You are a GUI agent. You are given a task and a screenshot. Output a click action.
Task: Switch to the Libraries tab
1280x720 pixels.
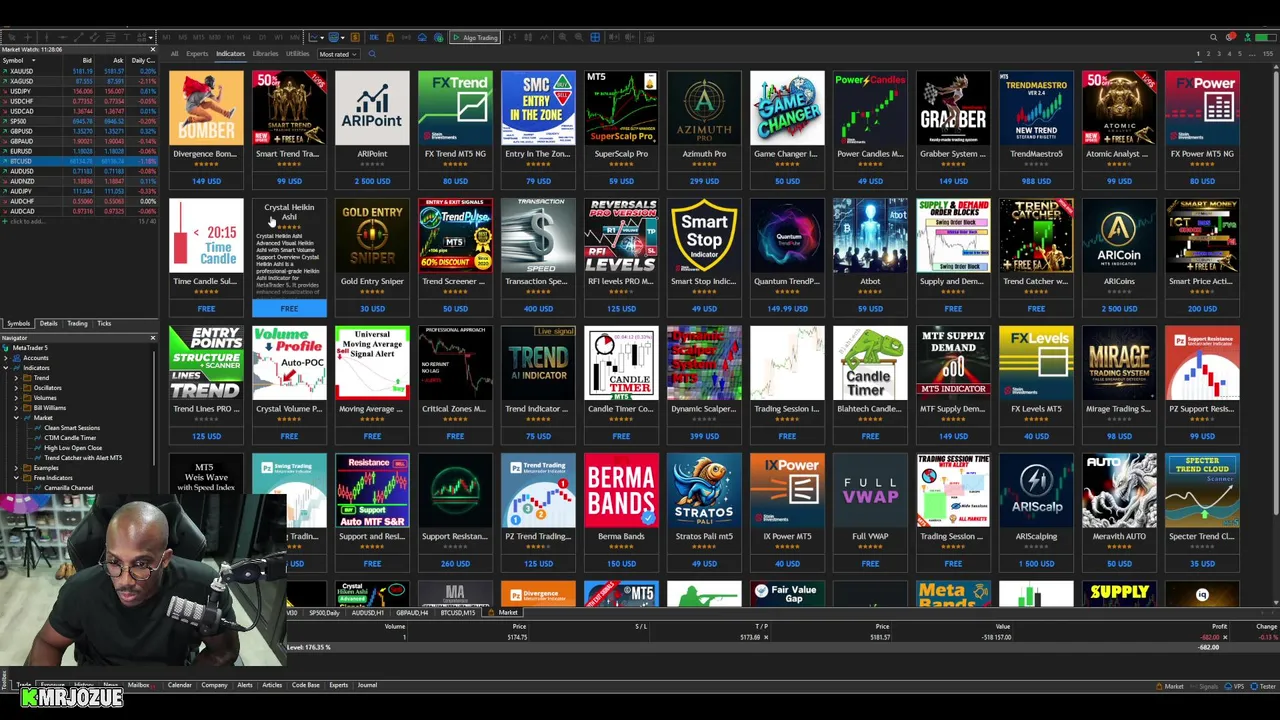[x=265, y=54]
